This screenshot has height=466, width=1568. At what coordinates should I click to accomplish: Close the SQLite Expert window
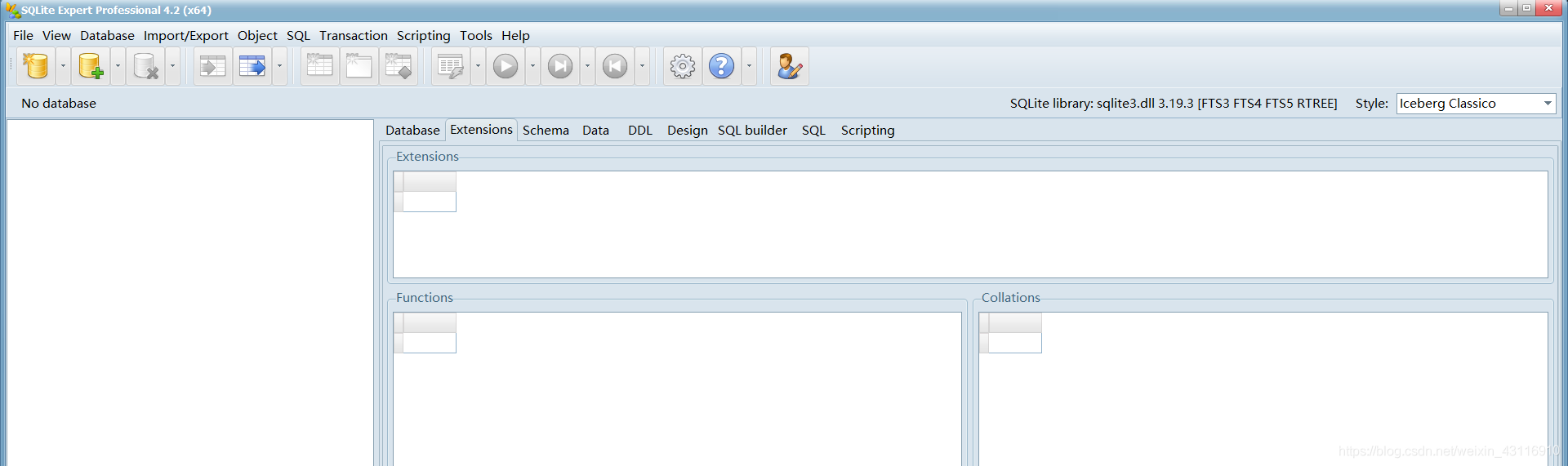tap(1548, 8)
